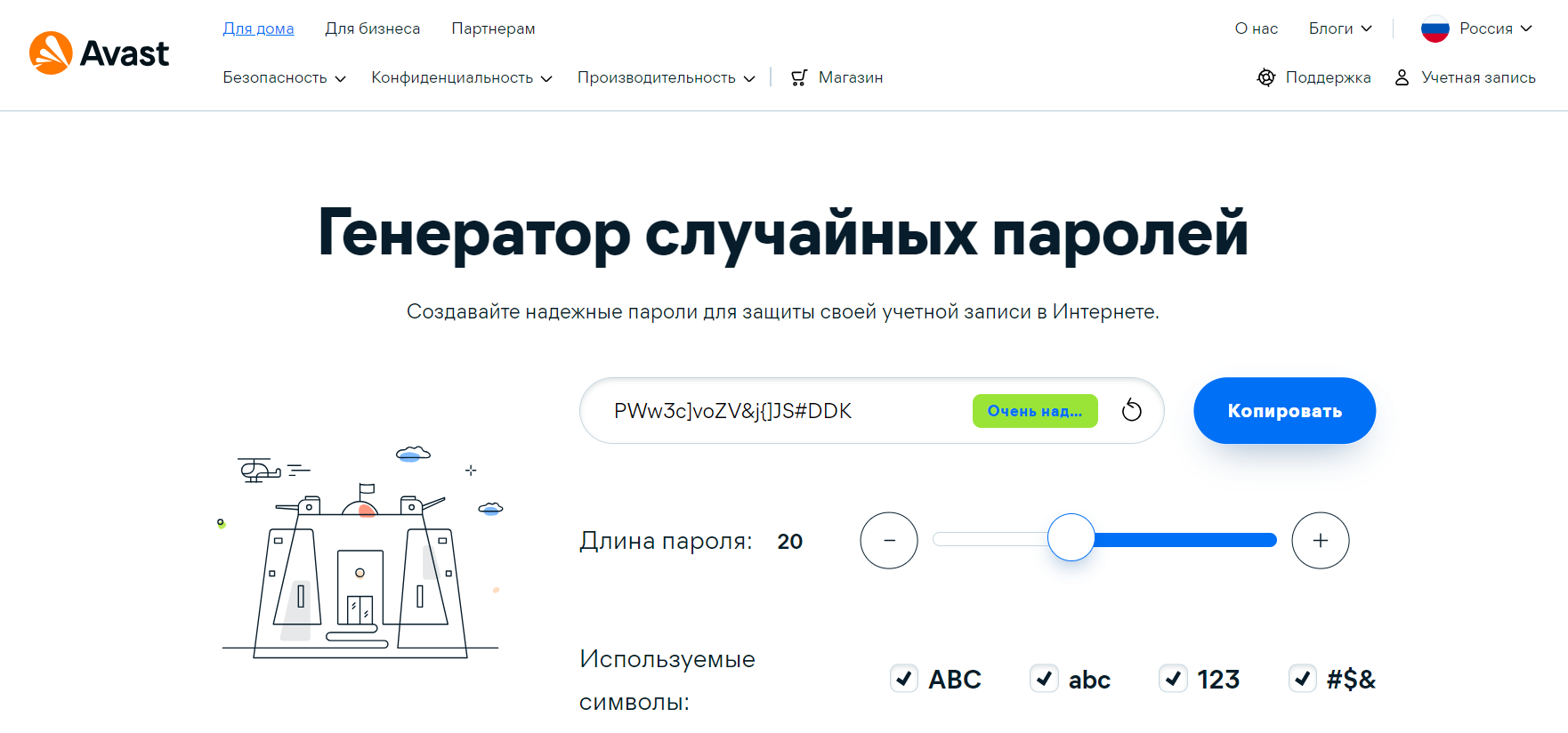The image size is (1568, 733).
Task: Select the Для дома tab
Action: (x=258, y=28)
